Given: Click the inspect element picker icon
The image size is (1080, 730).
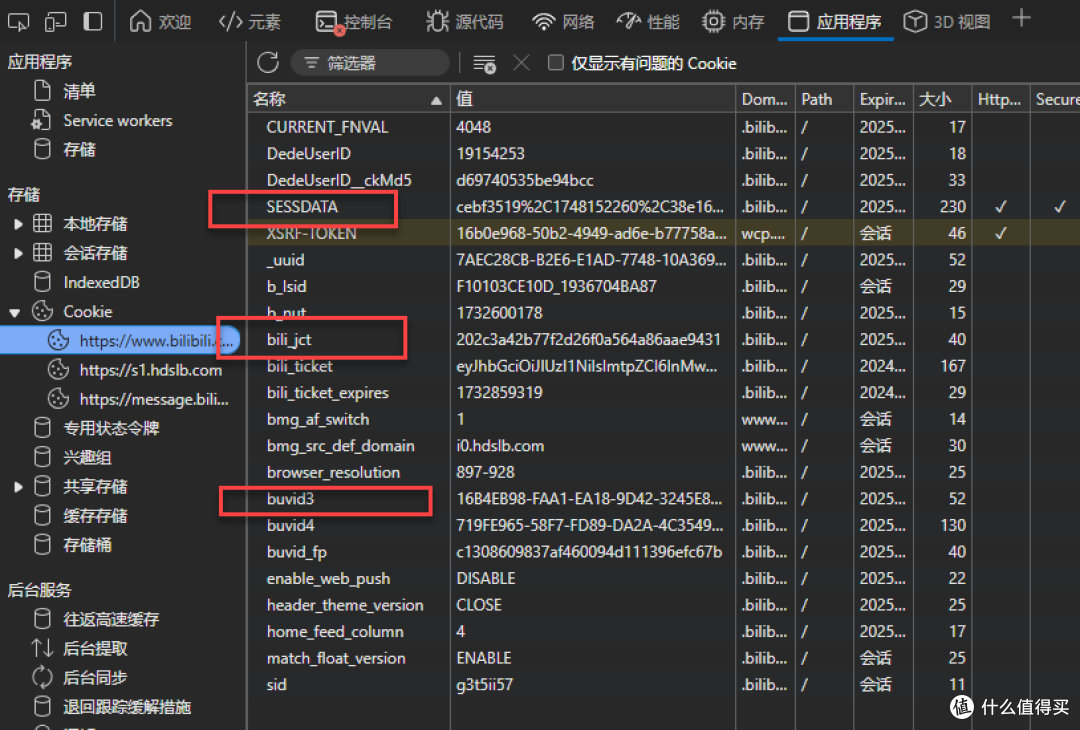Looking at the screenshot, I should coord(19,22).
